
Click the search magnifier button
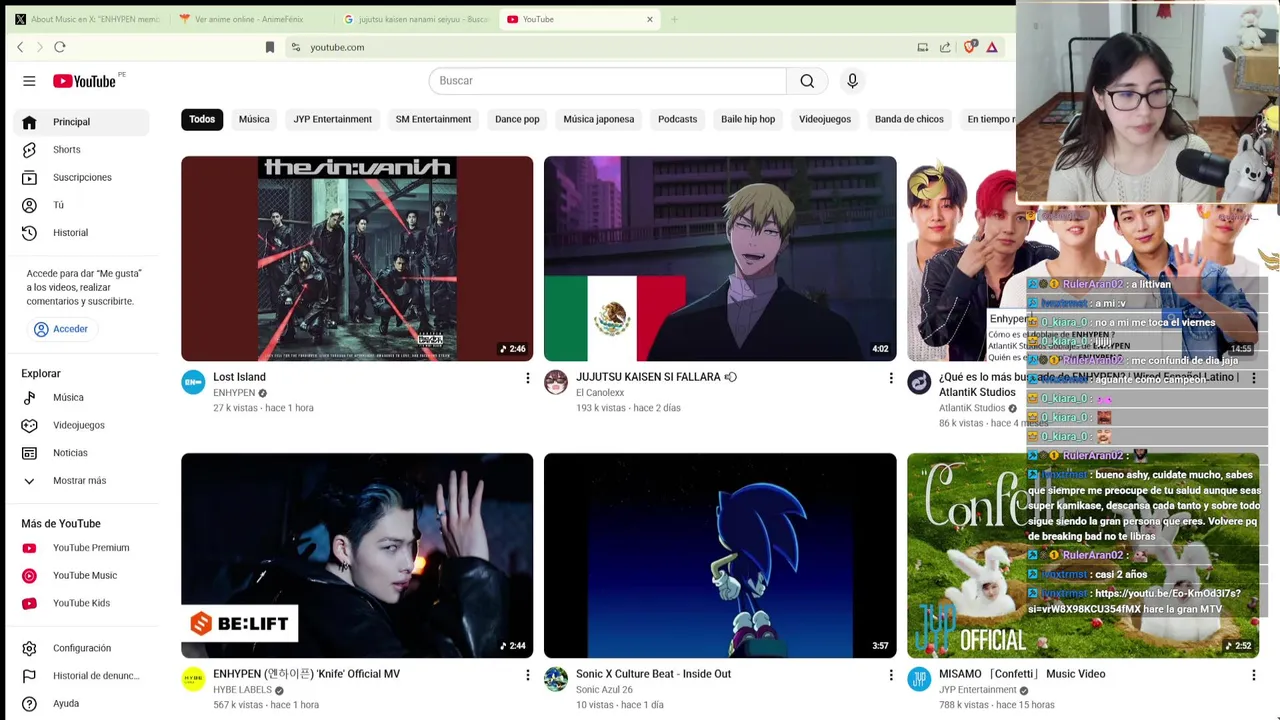point(807,81)
